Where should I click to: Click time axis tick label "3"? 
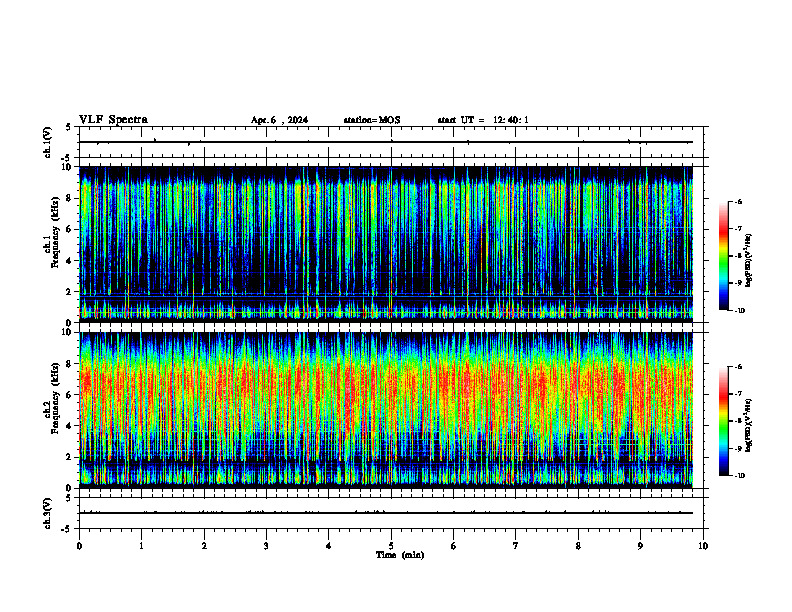tap(266, 546)
